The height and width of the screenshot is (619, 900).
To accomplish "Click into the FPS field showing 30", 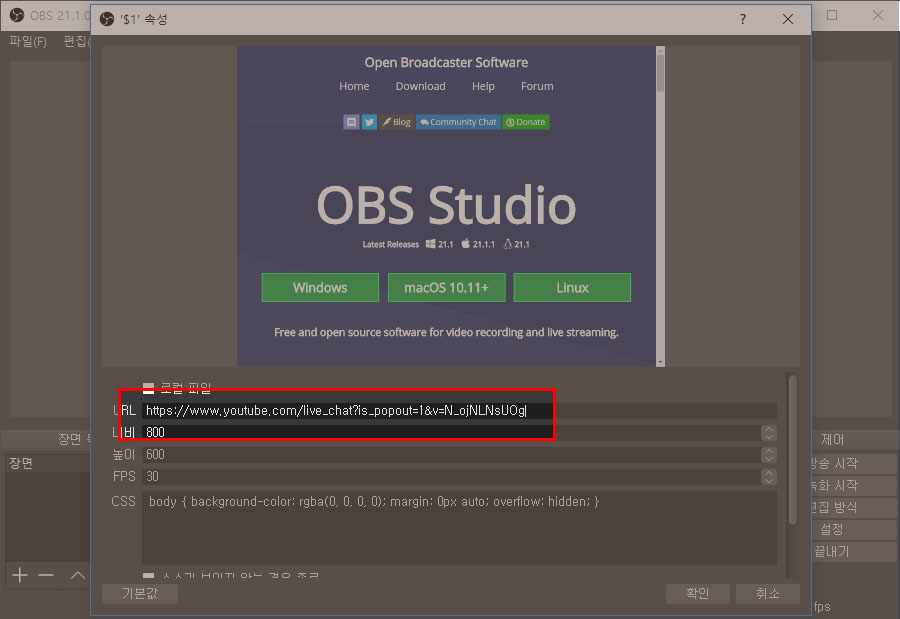I will coord(452,477).
